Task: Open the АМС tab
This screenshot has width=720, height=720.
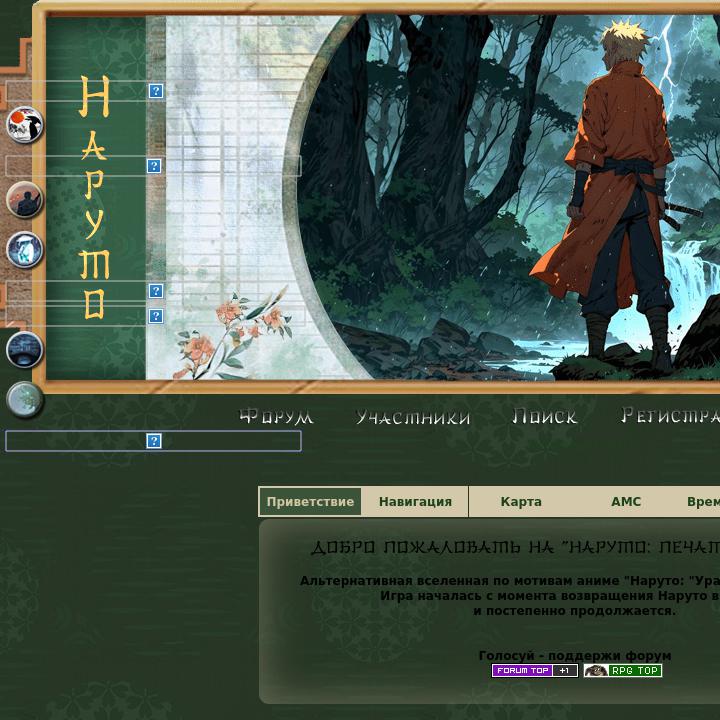Action: point(626,502)
